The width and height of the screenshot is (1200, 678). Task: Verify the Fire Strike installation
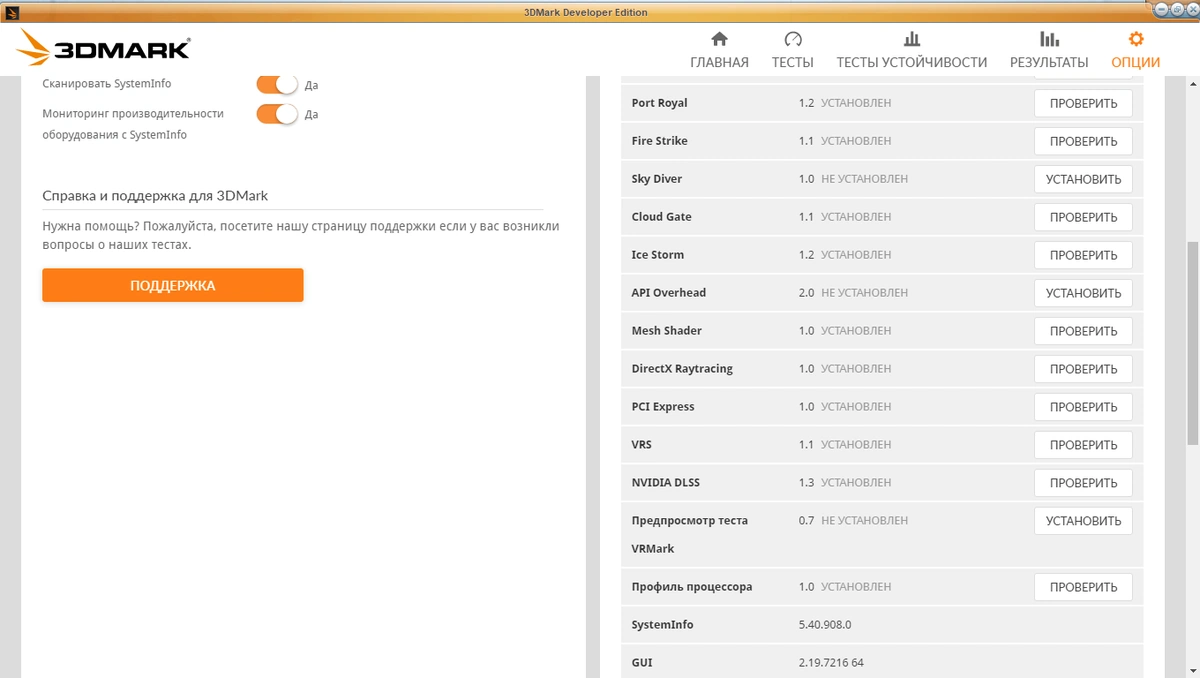1083,141
